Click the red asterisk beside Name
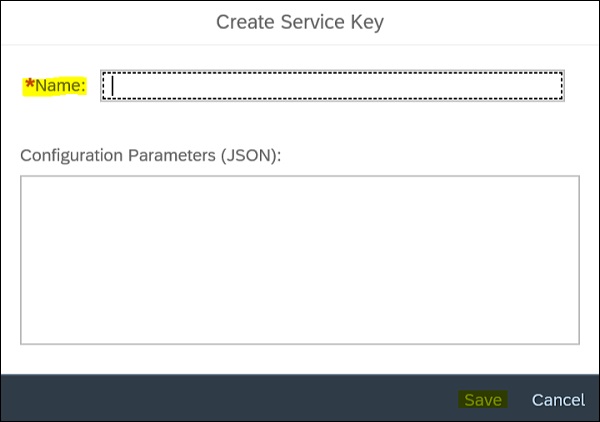This screenshot has width=600, height=422. [x=29, y=86]
